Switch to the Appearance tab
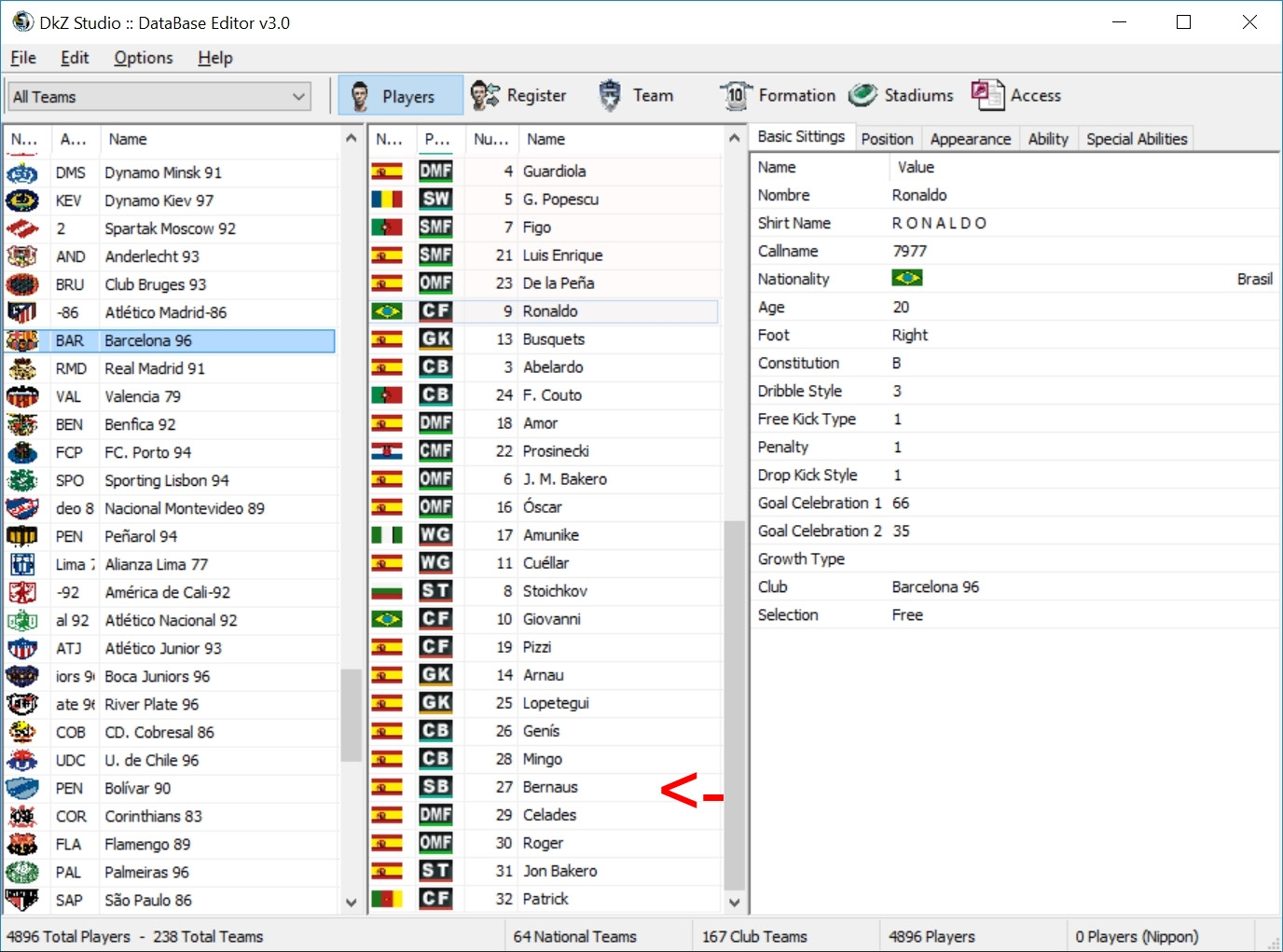This screenshot has width=1283, height=952. pyautogui.click(x=971, y=139)
